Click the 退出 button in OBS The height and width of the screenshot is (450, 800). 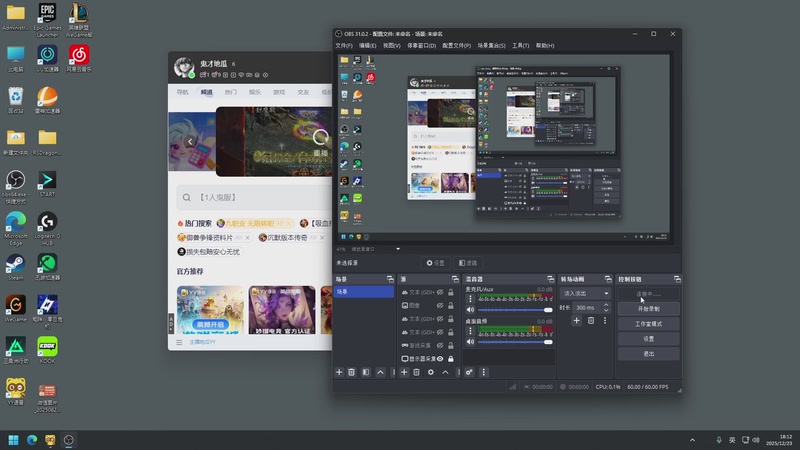coord(648,353)
